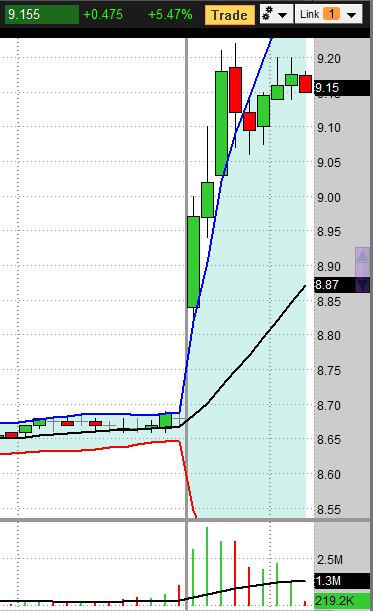373x611 pixels.
Task: Click the purple up-arrow on price axis
Action: (x=362, y=255)
